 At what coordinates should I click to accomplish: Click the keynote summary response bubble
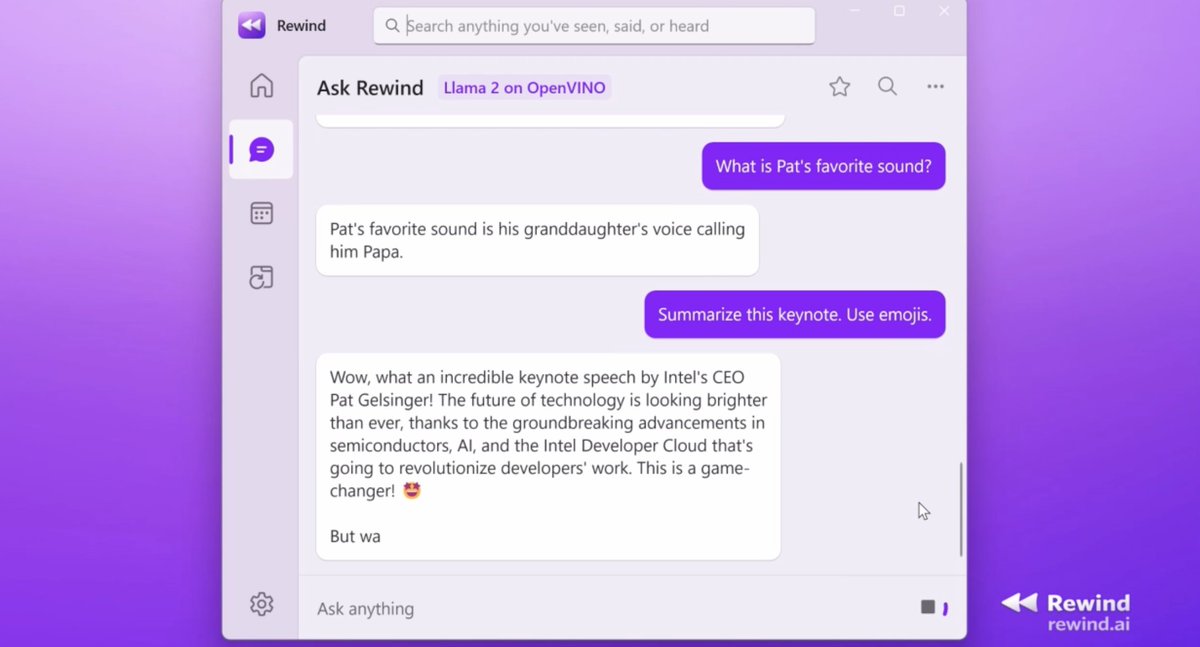(x=548, y=456)
